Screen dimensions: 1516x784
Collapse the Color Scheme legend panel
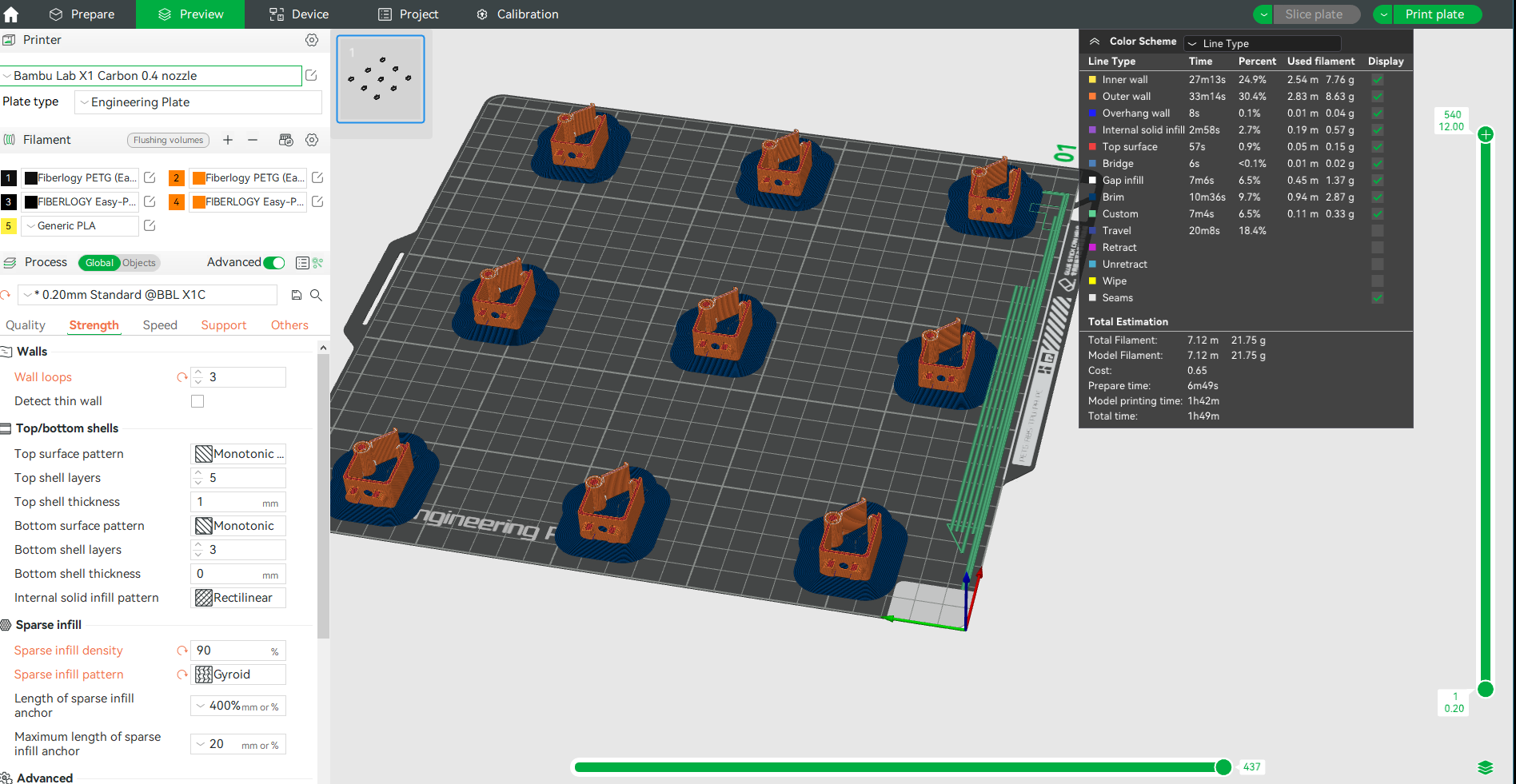click(1095, 42)
